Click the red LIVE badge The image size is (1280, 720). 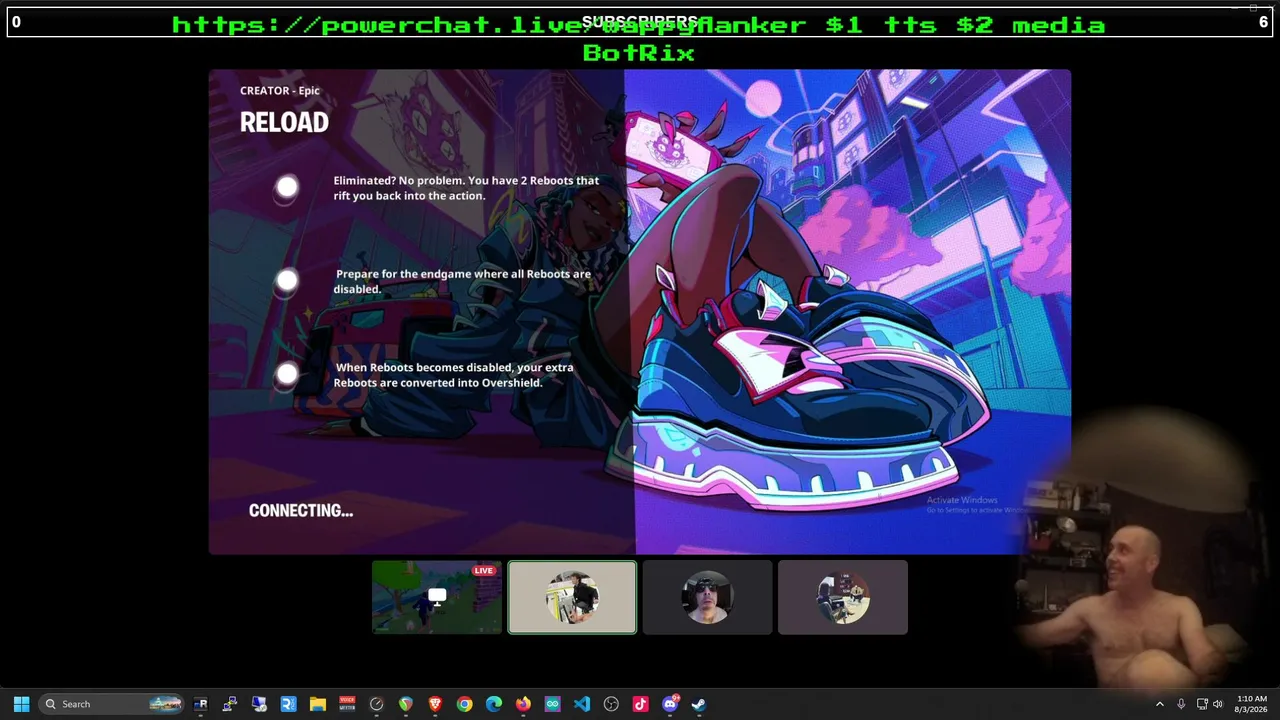pos(484,571)
